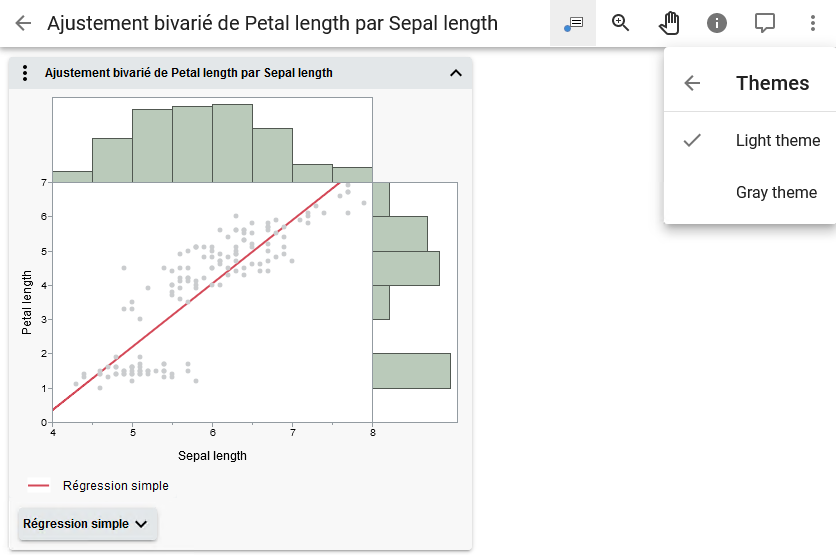Switch to Gray theme
Image resolution: width=836 pixels, height=555 pixels.
point(776,192)
